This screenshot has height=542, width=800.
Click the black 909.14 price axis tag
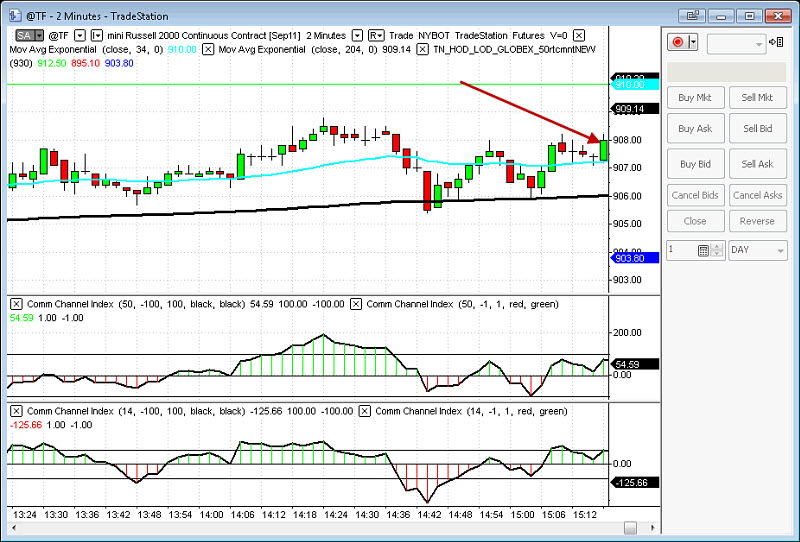634,109
